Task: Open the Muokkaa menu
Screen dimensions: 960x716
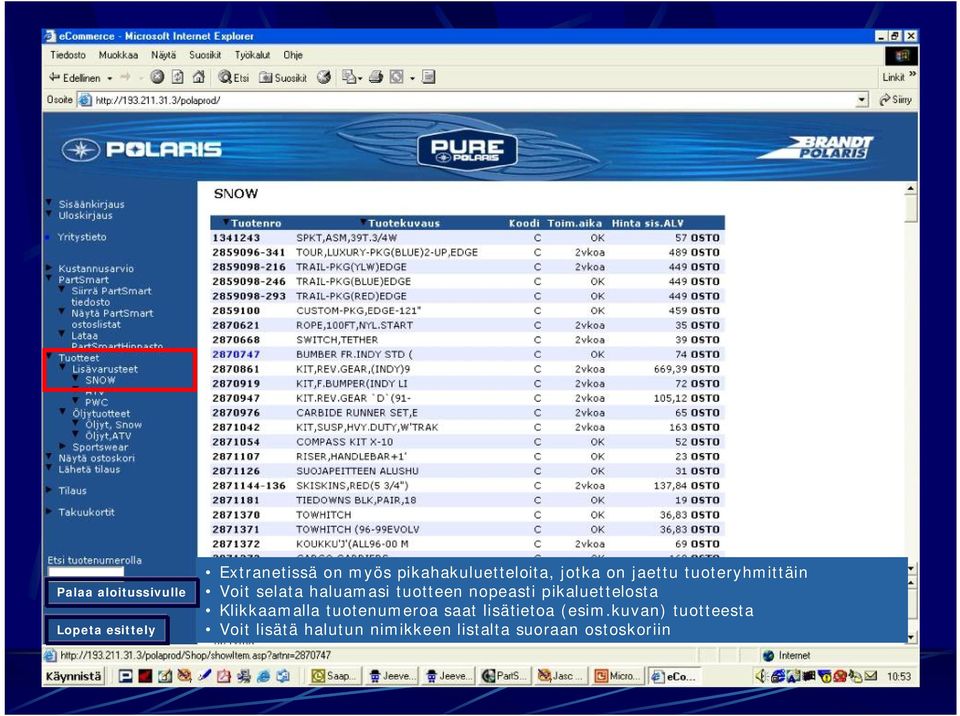Action: 118,55
